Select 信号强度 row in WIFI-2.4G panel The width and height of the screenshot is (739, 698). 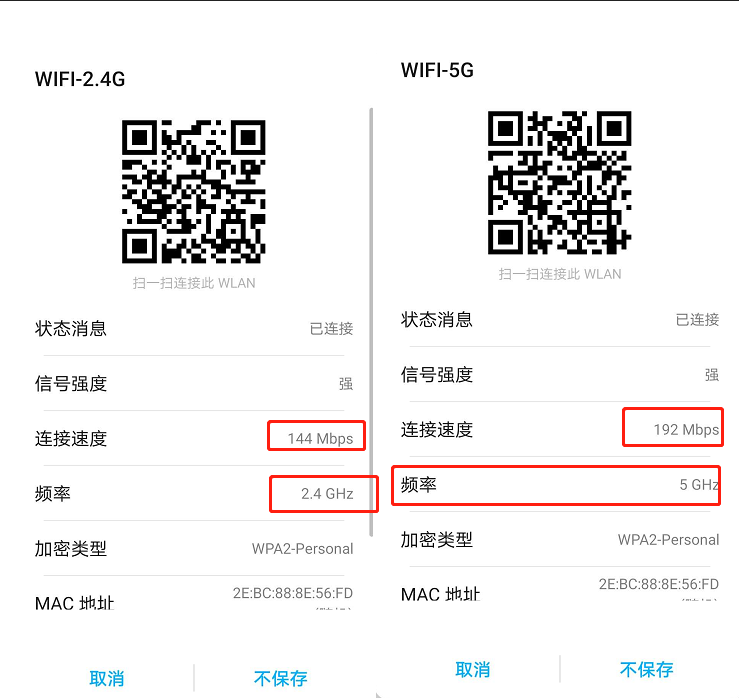(x=194, y=384)
